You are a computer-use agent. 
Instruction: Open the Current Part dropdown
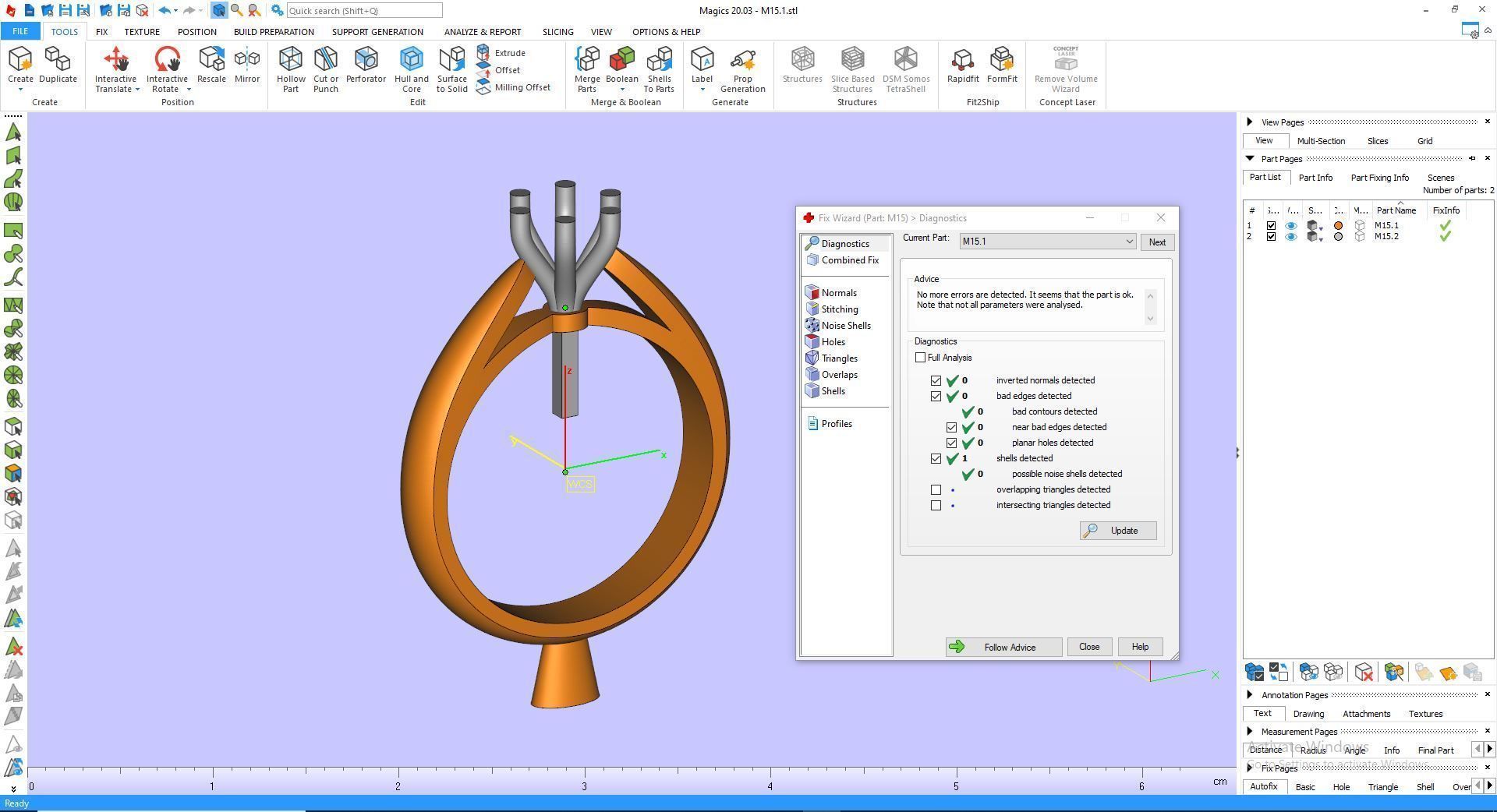[1128, 242]
